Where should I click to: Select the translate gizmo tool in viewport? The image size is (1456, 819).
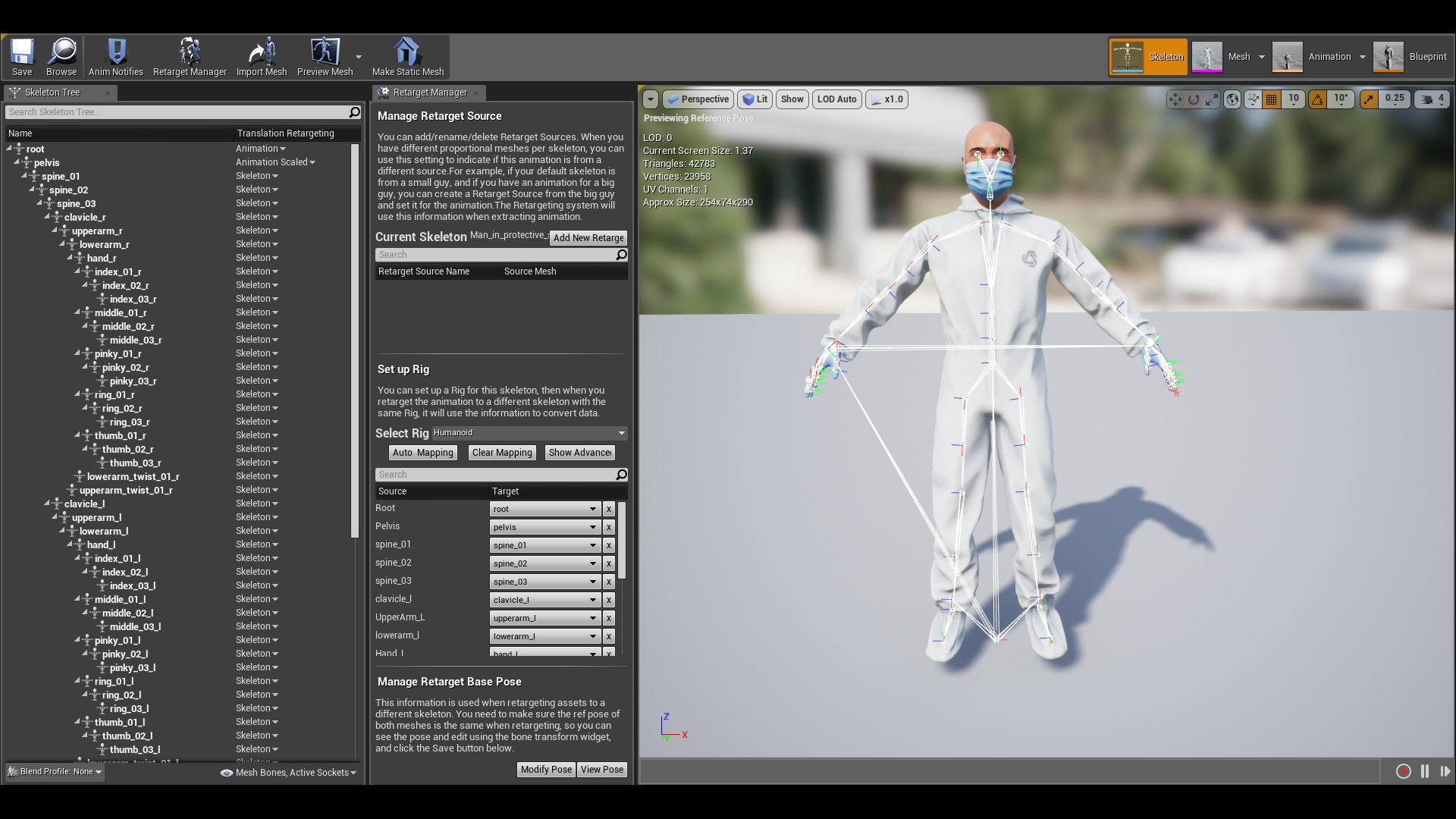click(1175, 99)
